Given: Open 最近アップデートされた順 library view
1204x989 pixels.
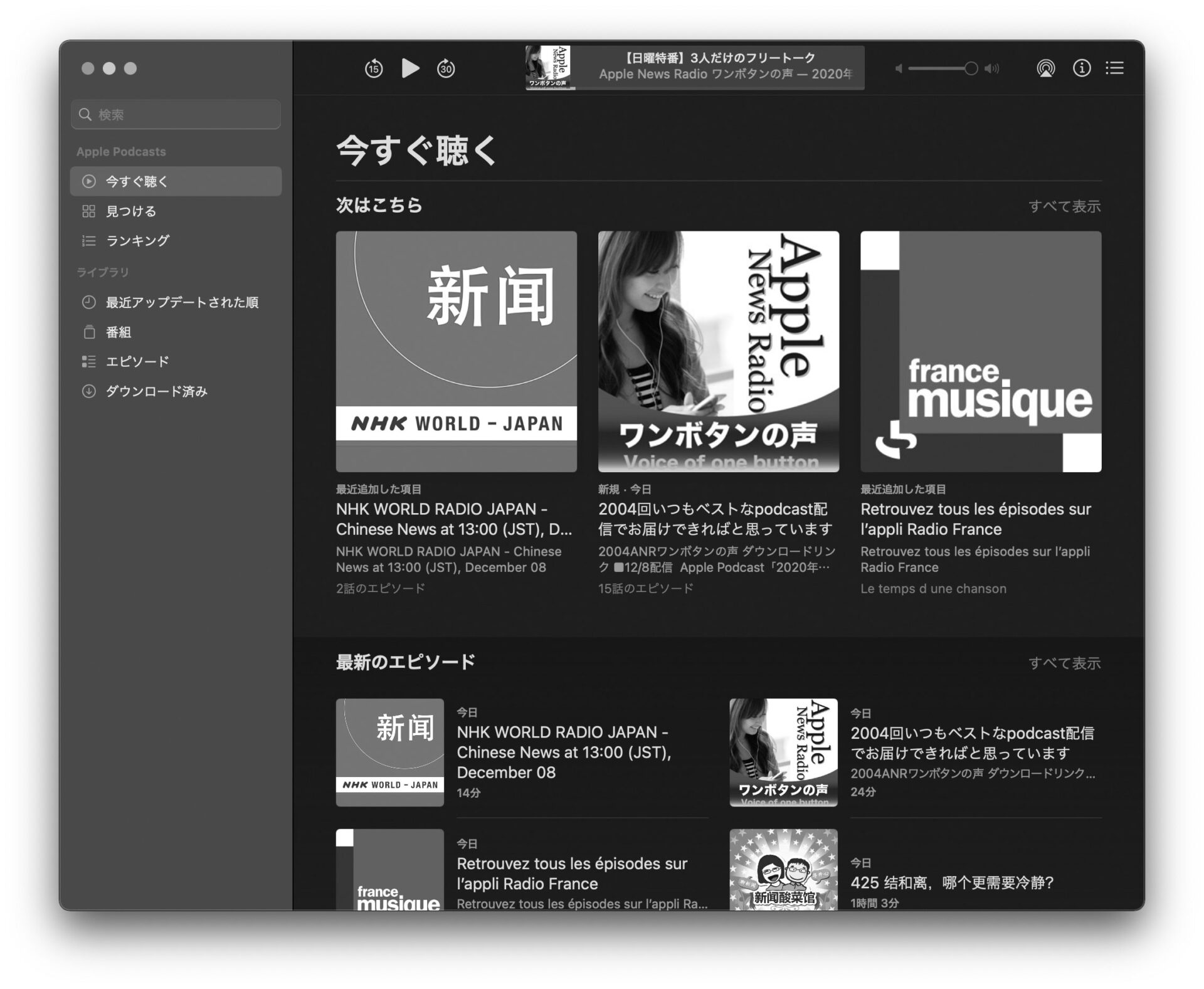Looking at the screenshot, I should 176,302.
